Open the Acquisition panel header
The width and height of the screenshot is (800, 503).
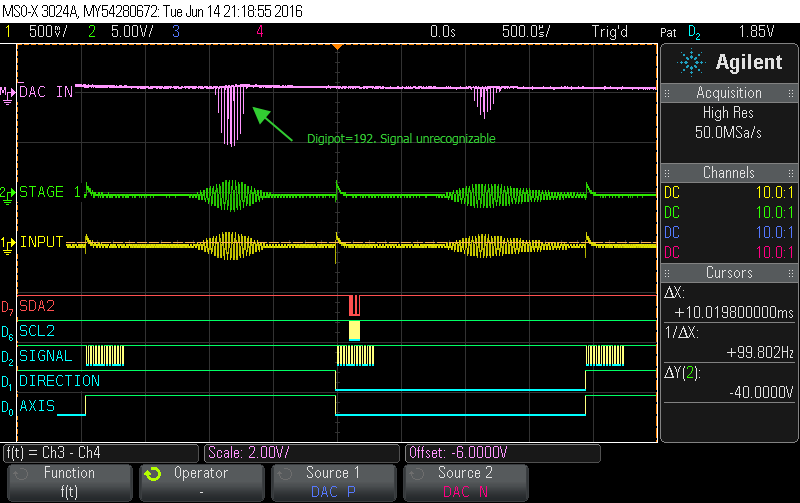point(729,93)
